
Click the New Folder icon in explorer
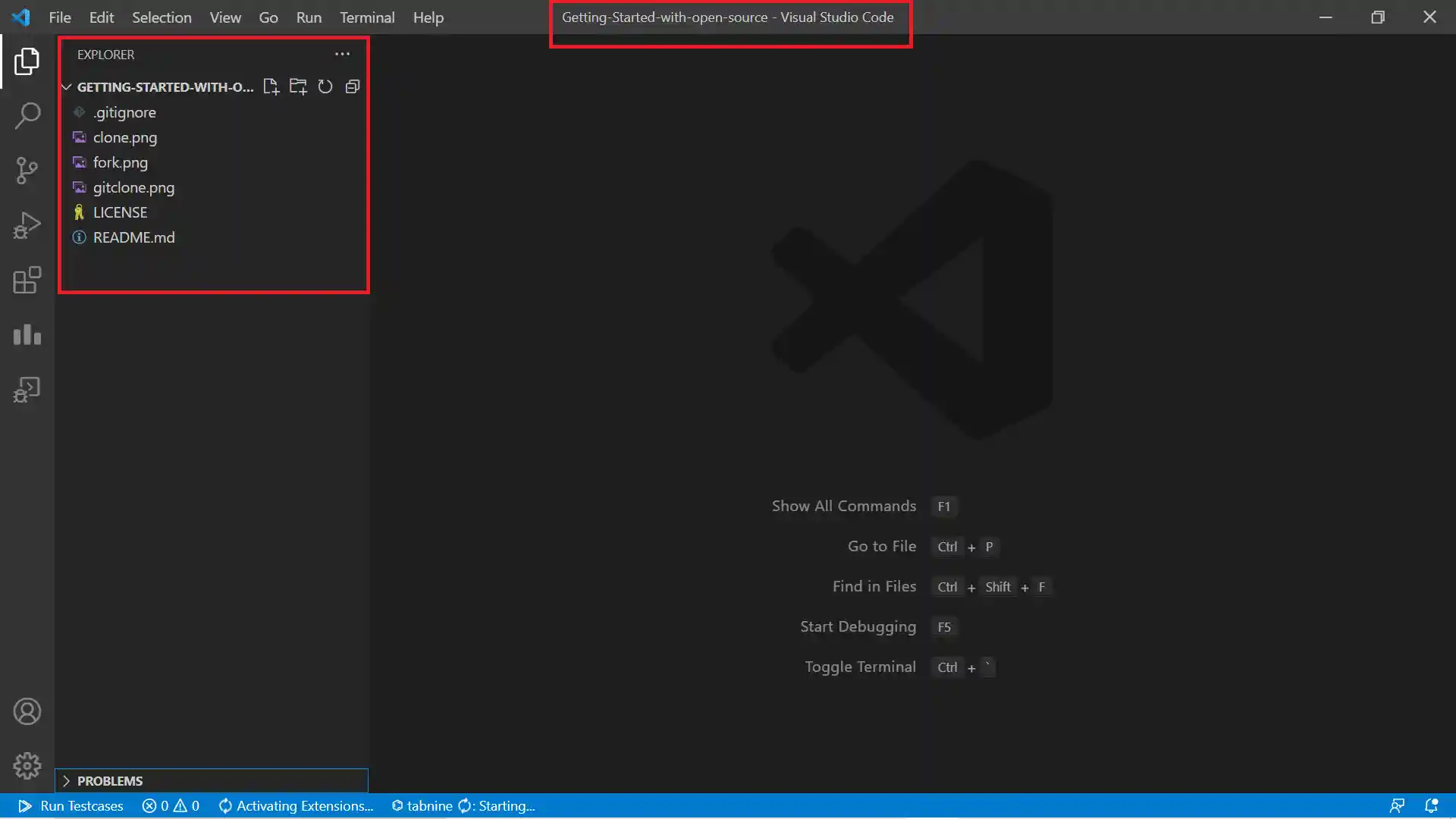pos(298,86)
